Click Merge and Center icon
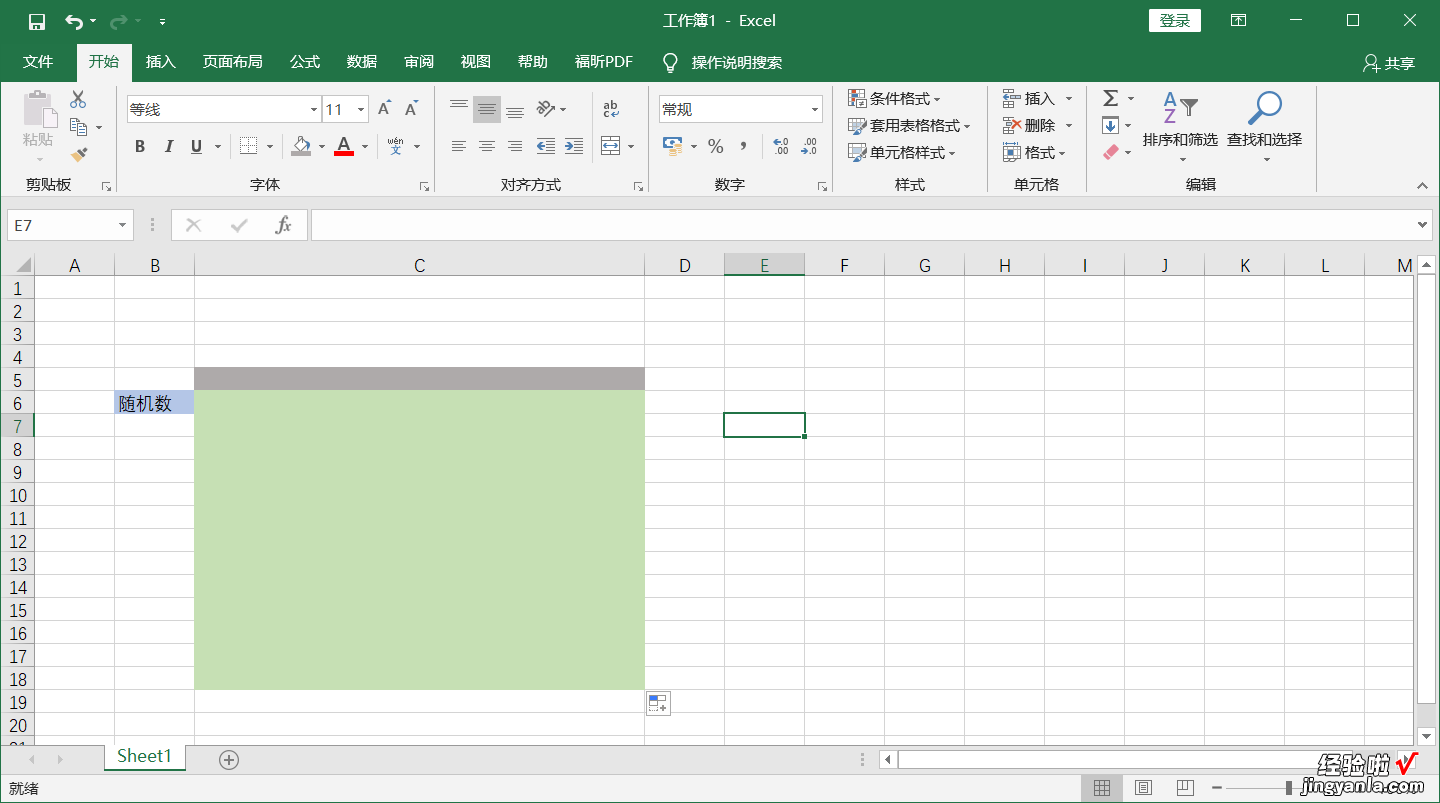1440x803 pixels. click(x=610, y=146)
